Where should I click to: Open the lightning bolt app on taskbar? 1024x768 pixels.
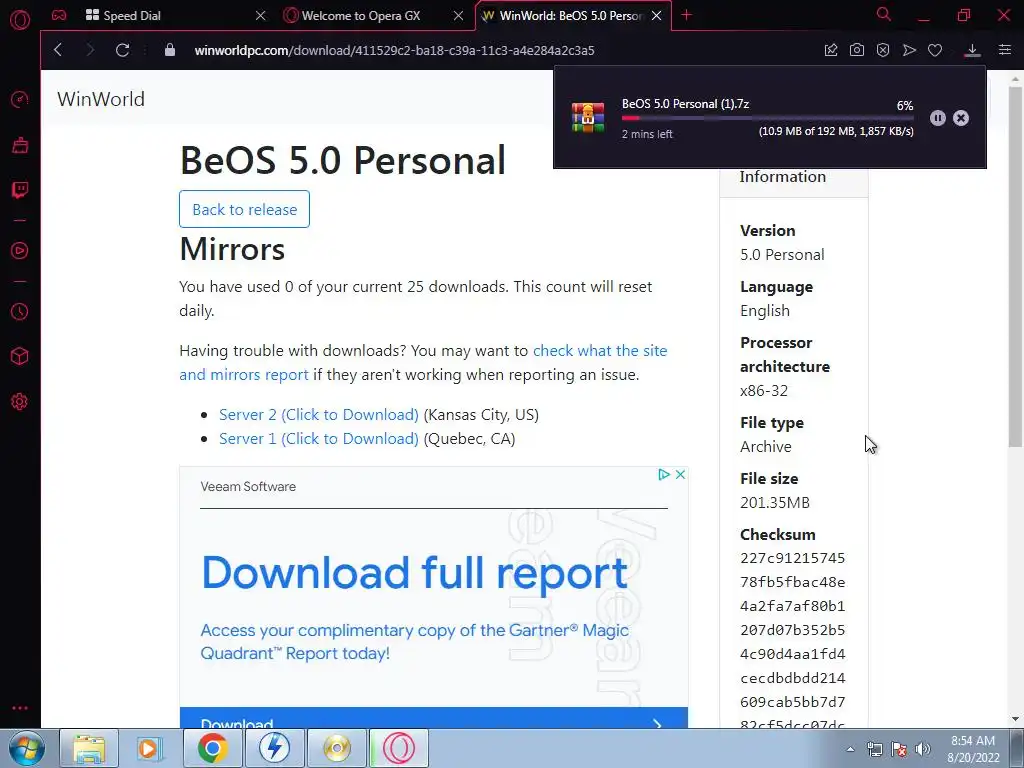click(x=274, y=748)
